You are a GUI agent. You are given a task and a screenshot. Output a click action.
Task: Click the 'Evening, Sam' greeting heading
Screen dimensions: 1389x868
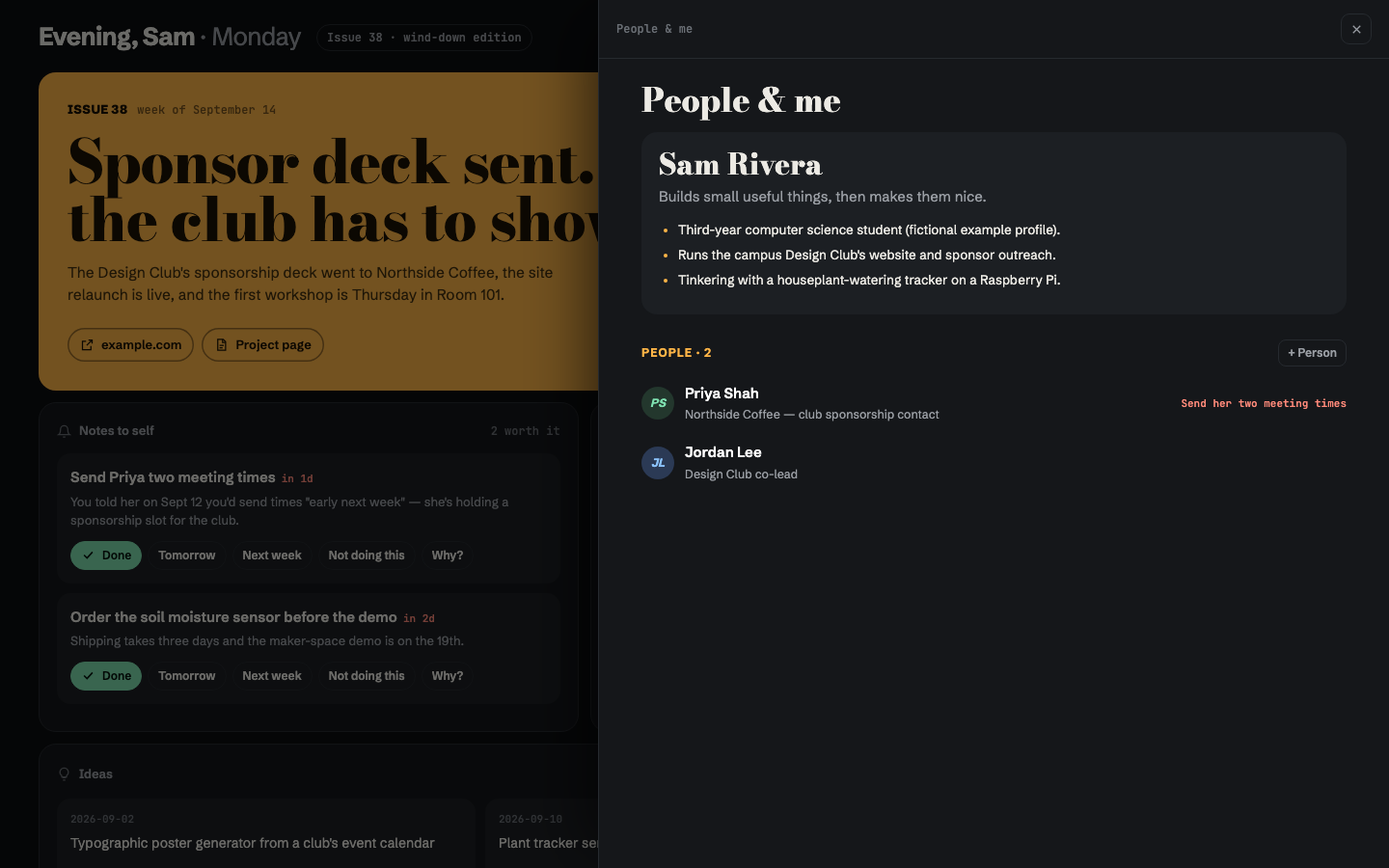click(117, 37)
